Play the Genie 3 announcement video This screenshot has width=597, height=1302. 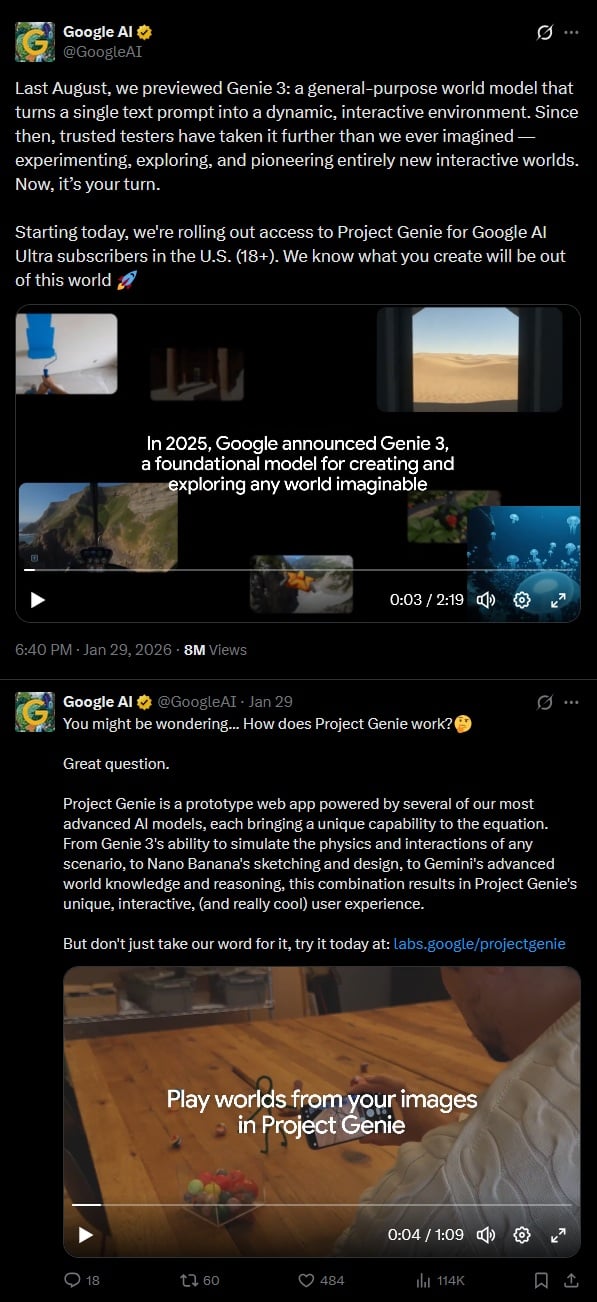(38, 600)
